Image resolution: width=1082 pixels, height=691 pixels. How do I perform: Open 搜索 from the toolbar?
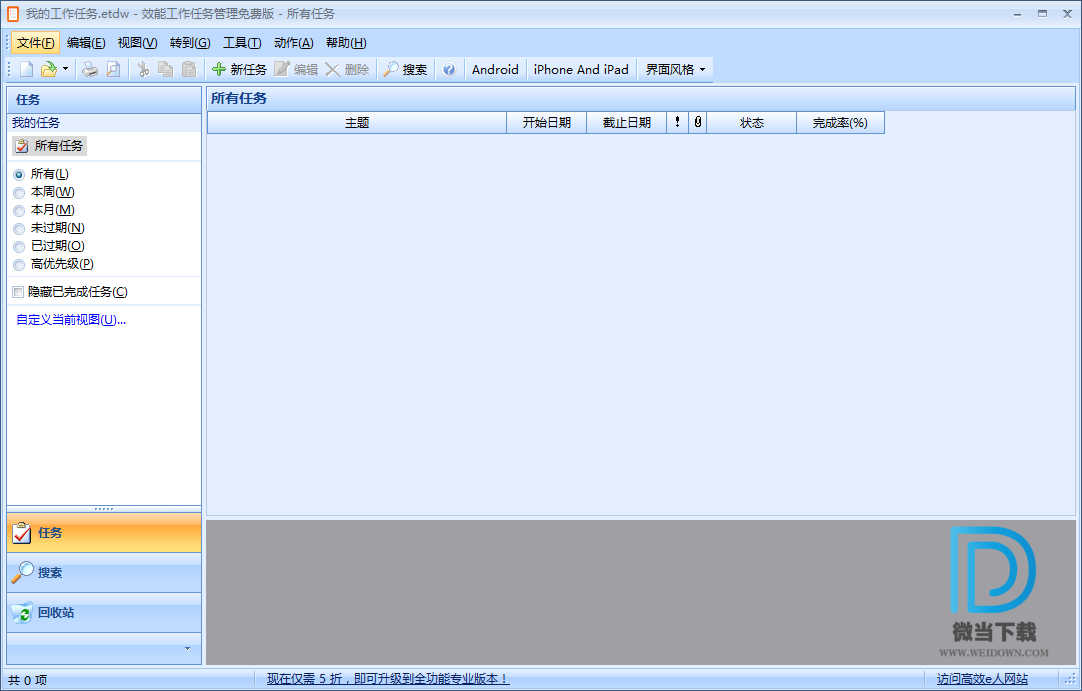405,69
